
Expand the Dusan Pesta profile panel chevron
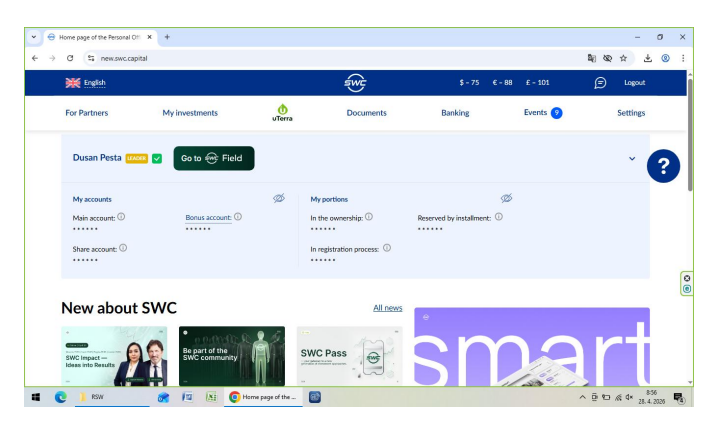click(632, 158)
